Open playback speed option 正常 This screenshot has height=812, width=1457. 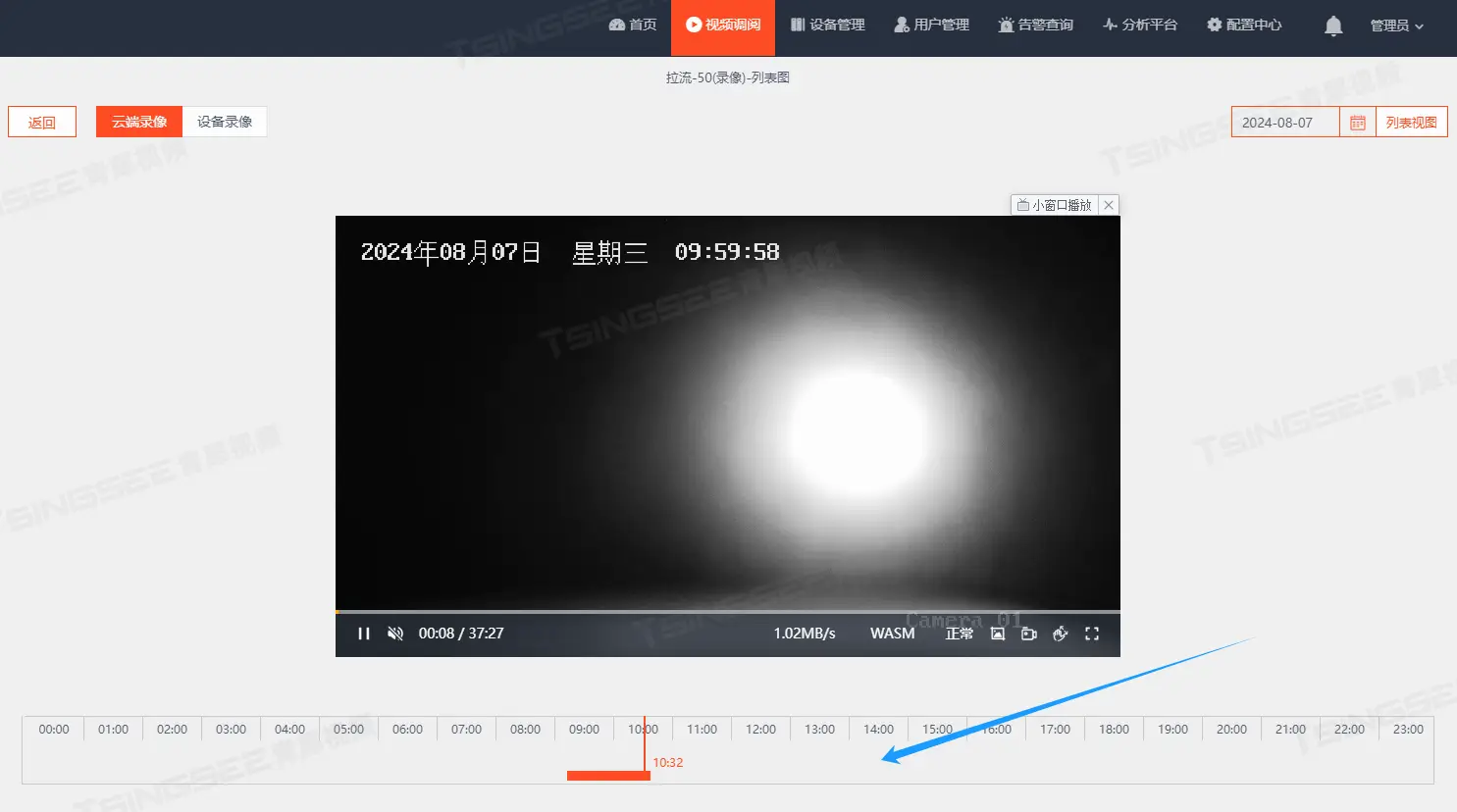960,634
